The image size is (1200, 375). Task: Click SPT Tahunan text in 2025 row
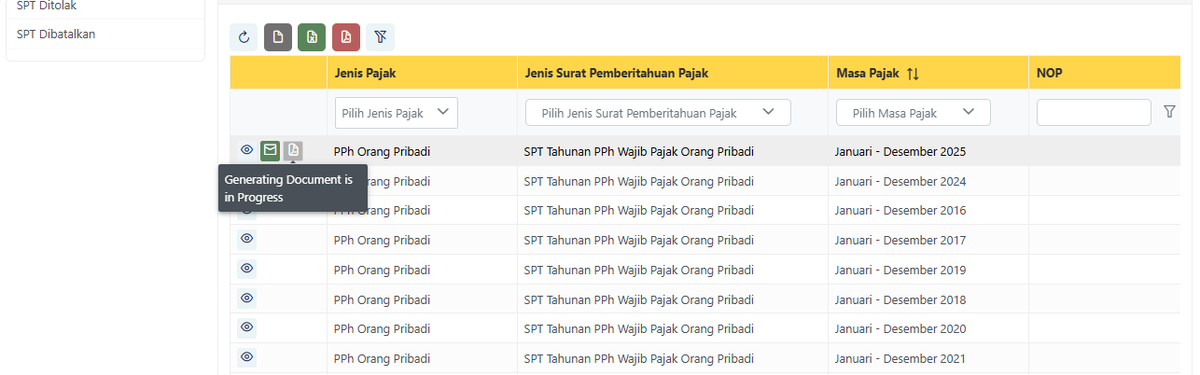[638, 152]
